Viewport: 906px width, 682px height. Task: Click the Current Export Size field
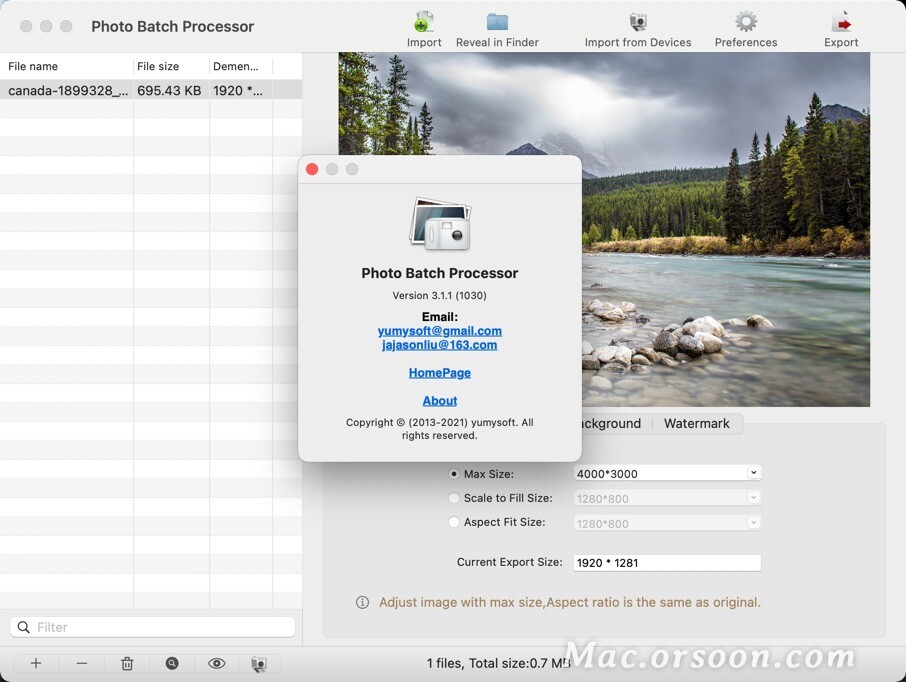point(667,563)
